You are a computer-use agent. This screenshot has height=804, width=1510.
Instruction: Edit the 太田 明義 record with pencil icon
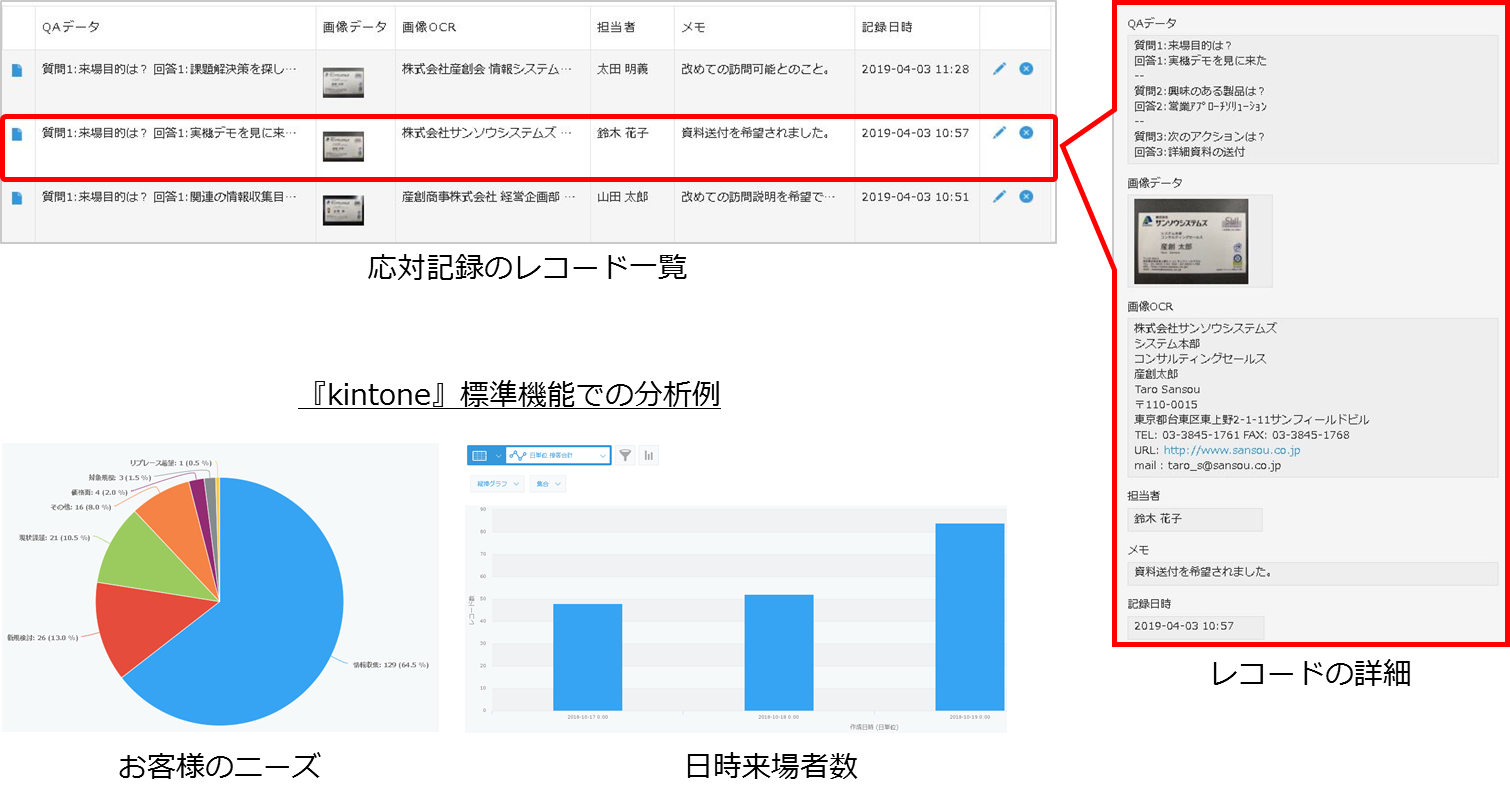(999, 69)
